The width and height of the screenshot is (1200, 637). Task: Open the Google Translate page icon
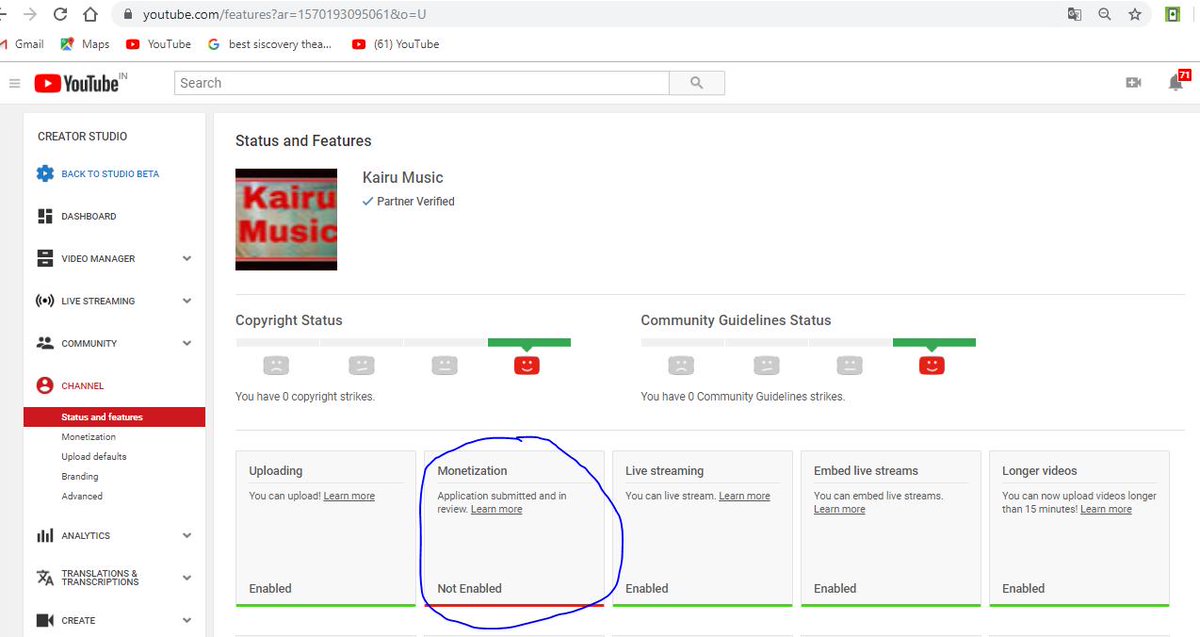point(1074,15)
